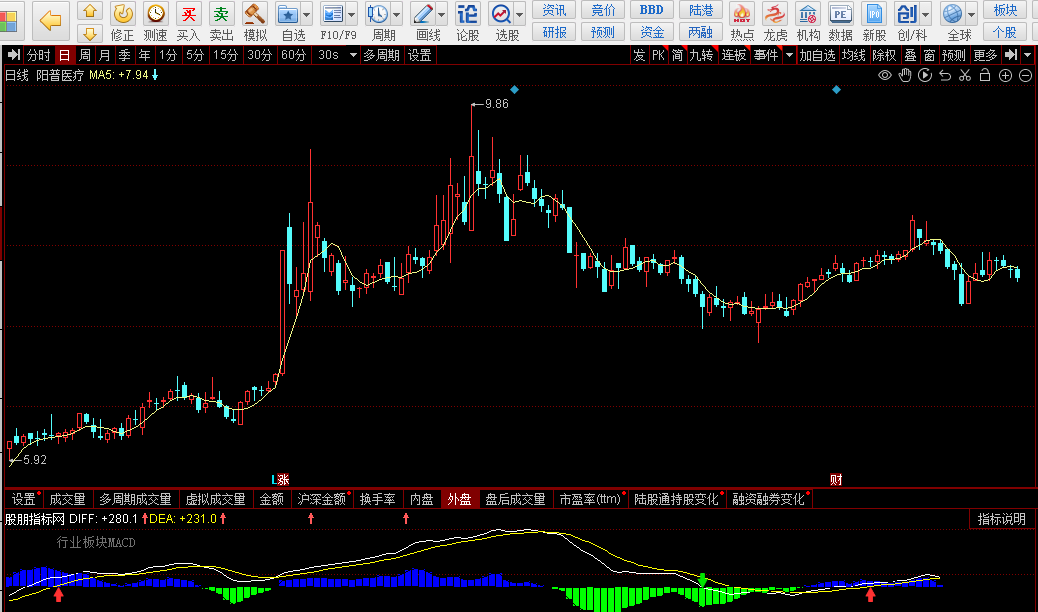Screen dimensions: 1038x612
Task: Expand the 自选 dropdown arrow
Action: coord(307,14)
